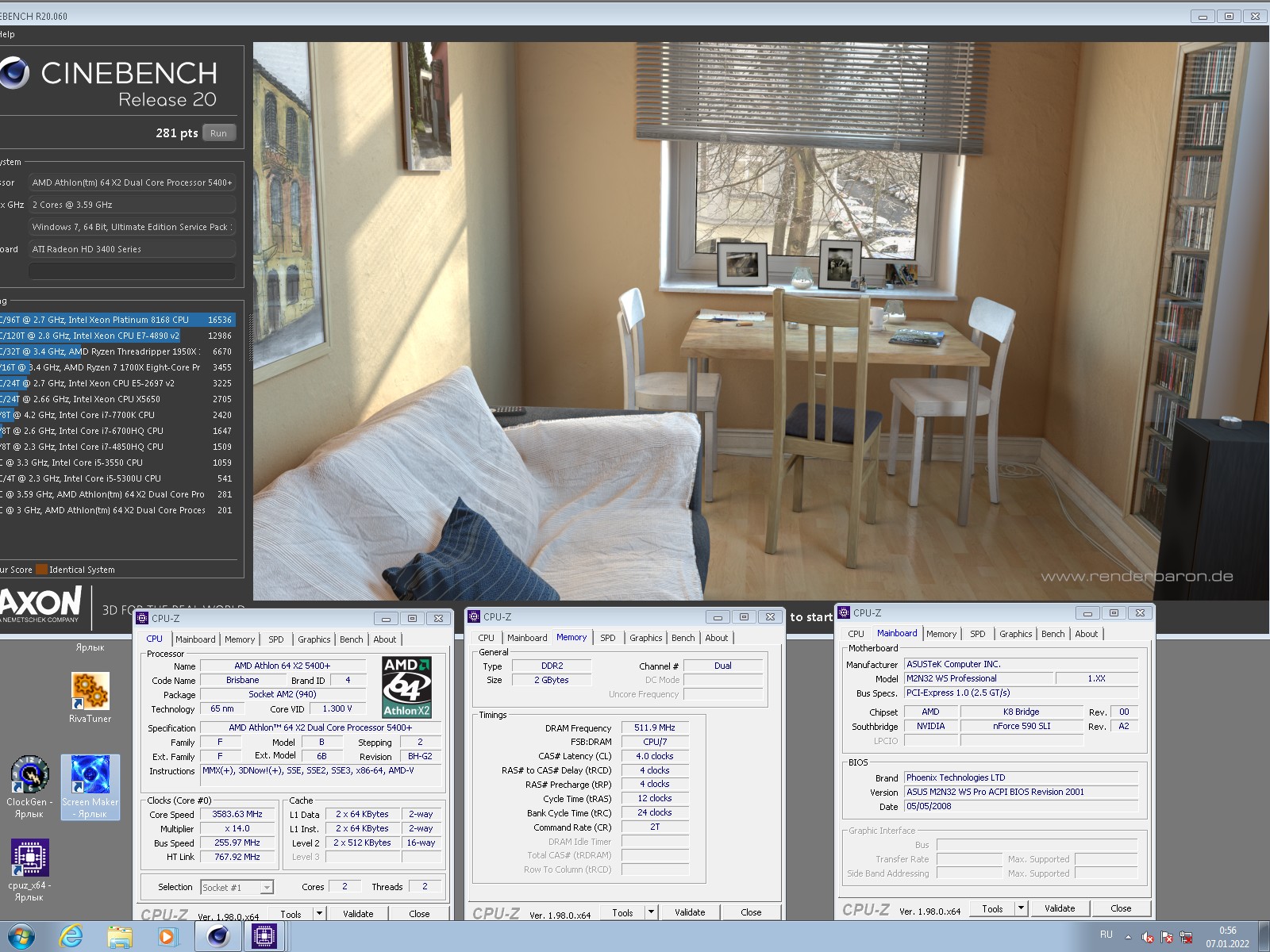
Task: Click Tools button in CPU-Z CPU window
Action: (291, 914)
